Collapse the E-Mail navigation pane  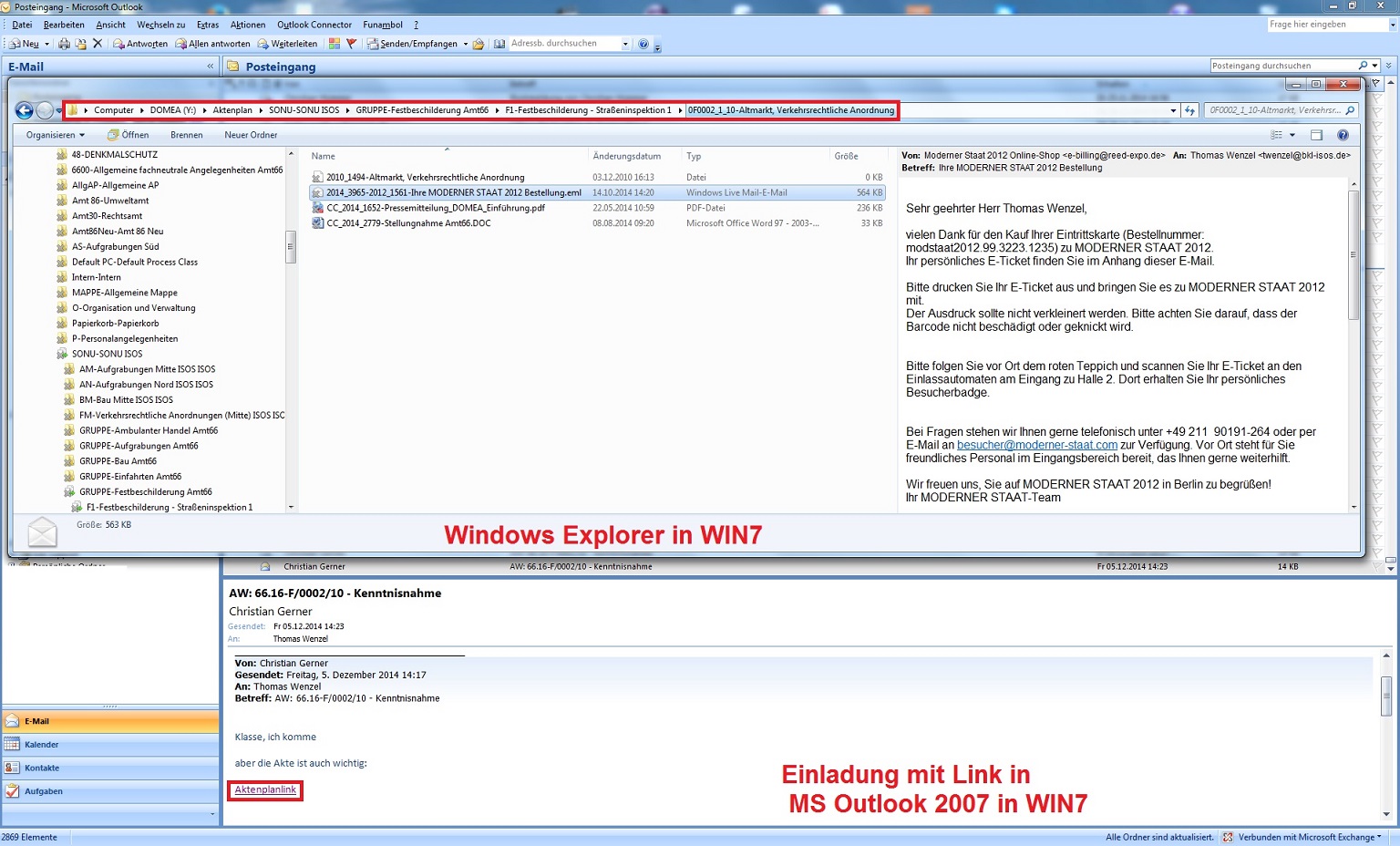tap(211, 67)
